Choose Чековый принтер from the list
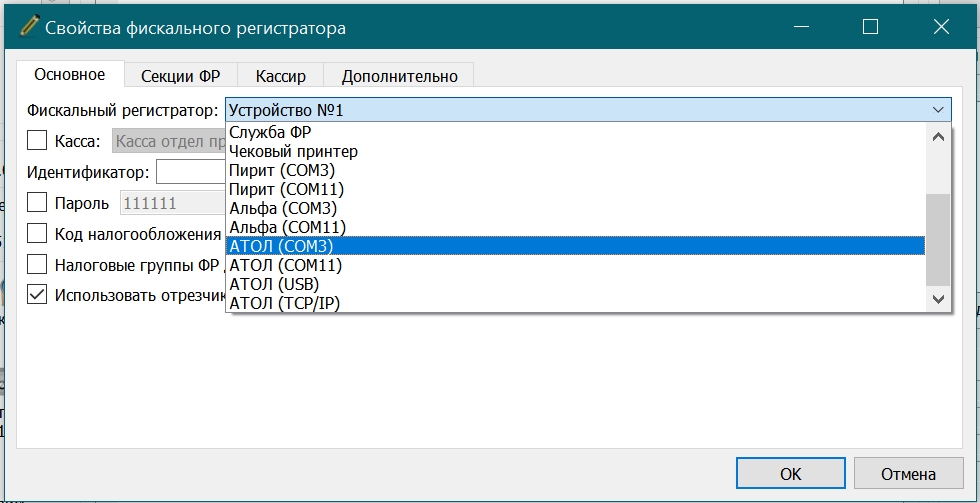Screen dimensions: 980x503 [x=575, y=151]
